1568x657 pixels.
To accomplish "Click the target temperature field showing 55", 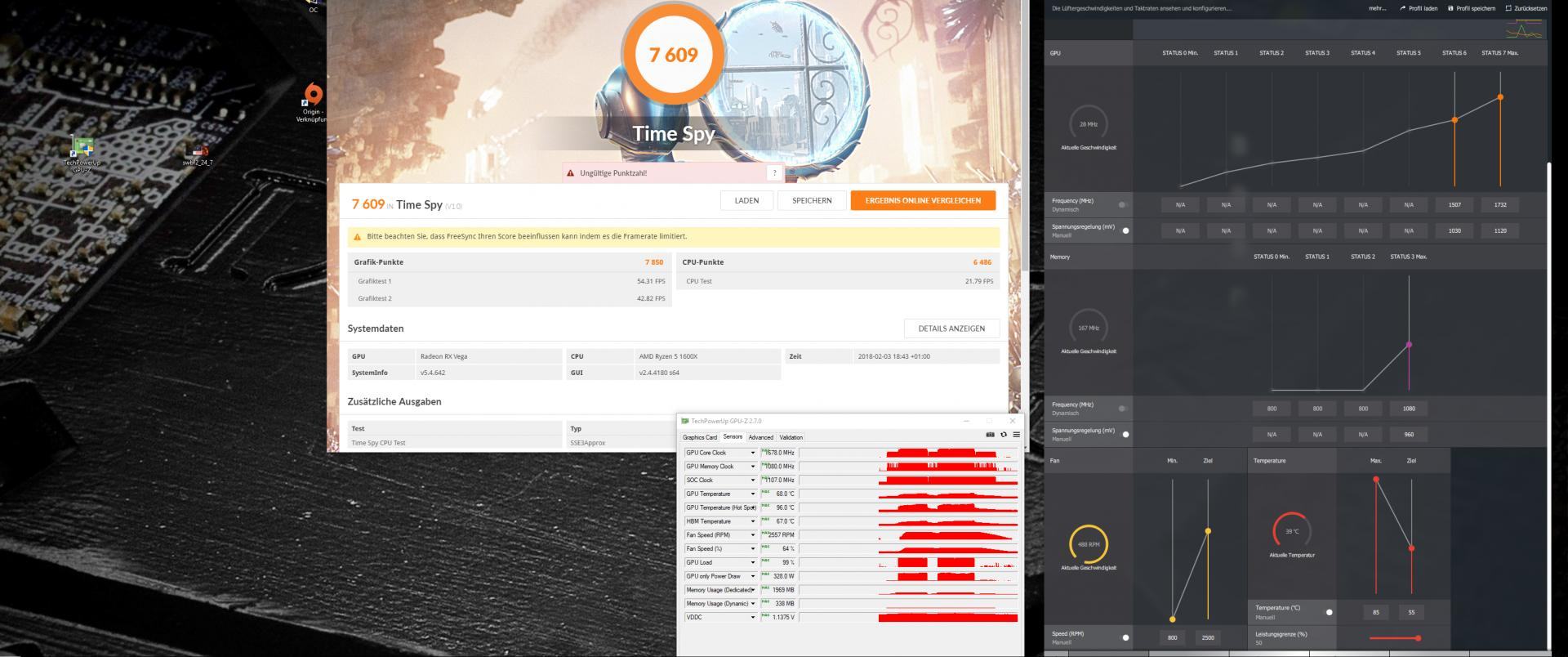I will tap(1411, 612).
